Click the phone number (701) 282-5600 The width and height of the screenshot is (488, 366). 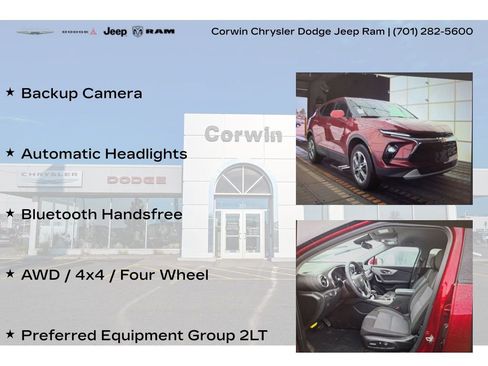(433, 31)
